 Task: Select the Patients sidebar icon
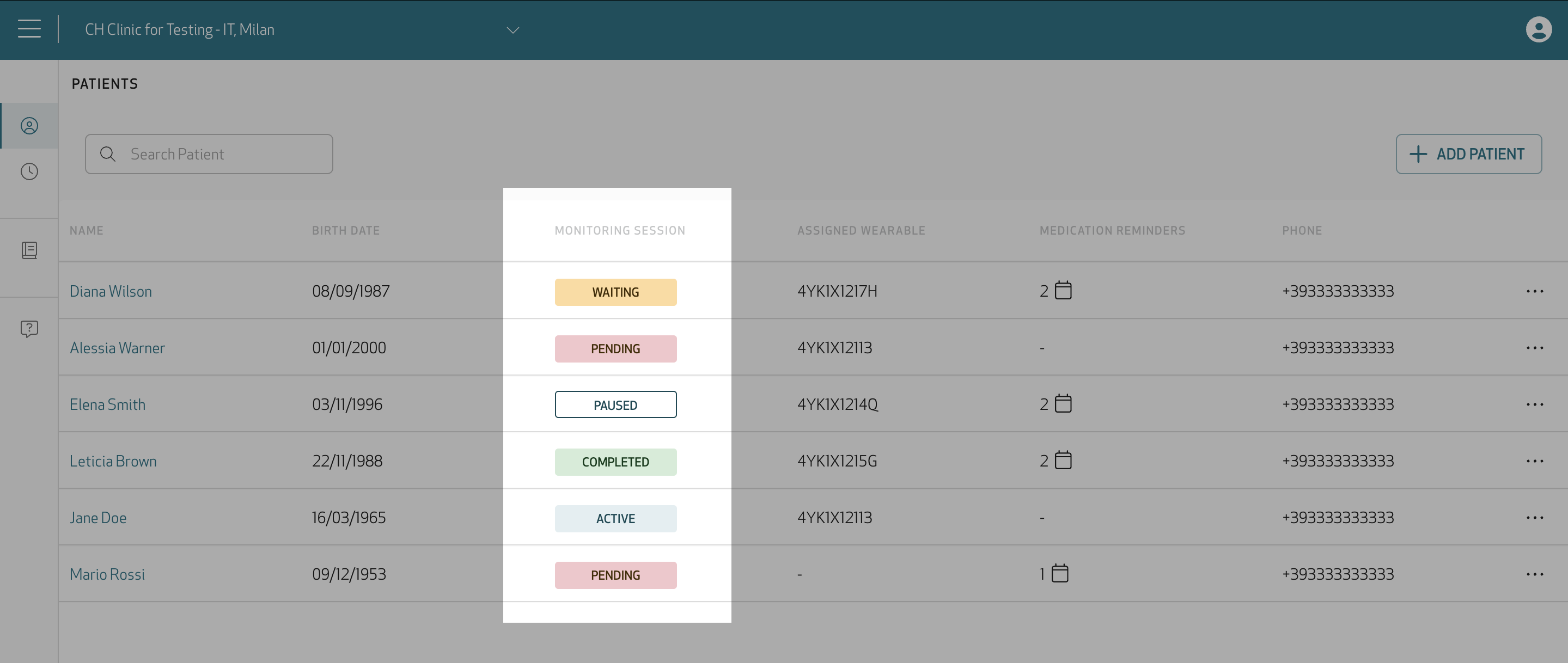click(29, 126)
